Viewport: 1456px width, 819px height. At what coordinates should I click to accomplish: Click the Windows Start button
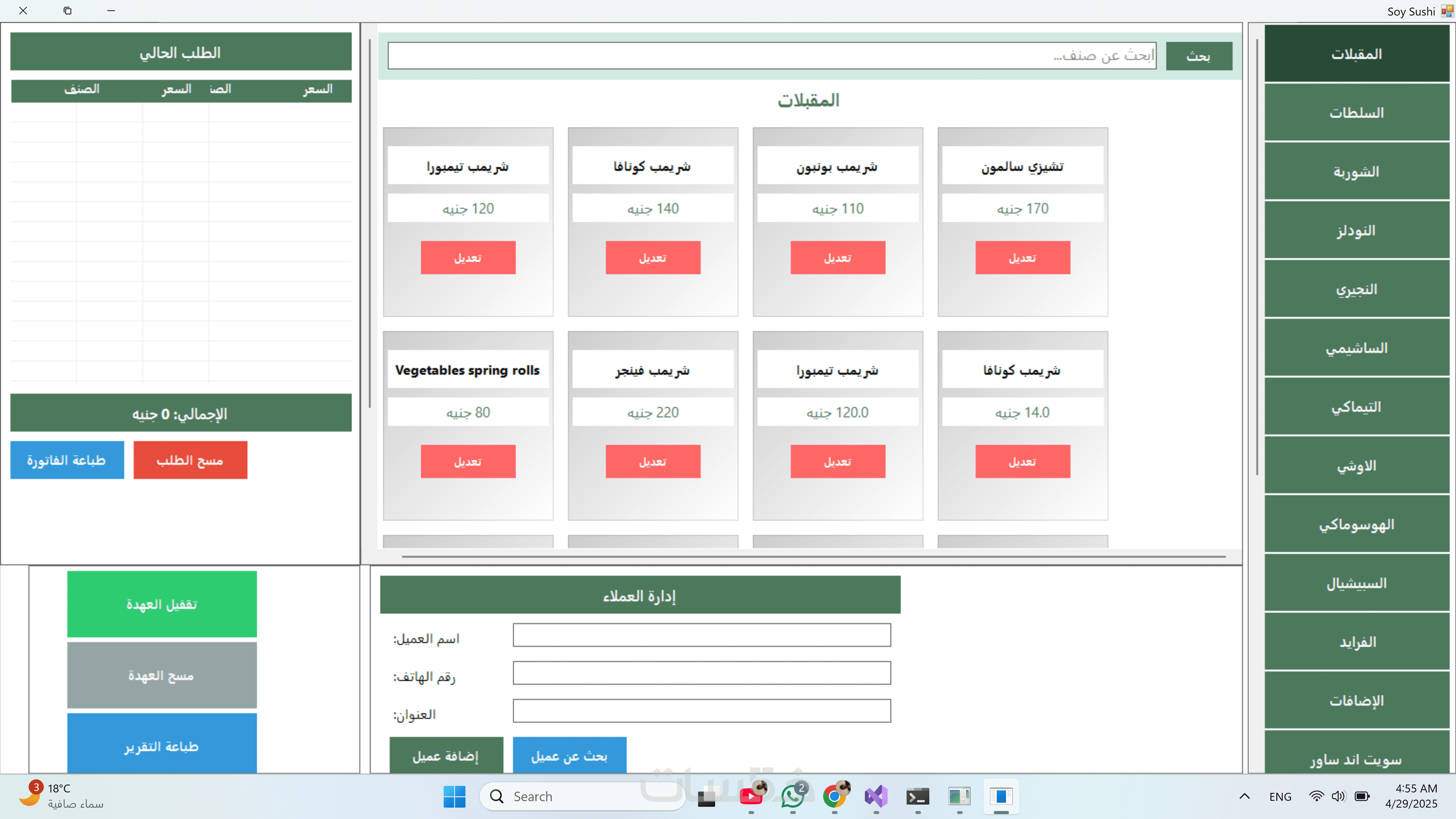(455, 796)
